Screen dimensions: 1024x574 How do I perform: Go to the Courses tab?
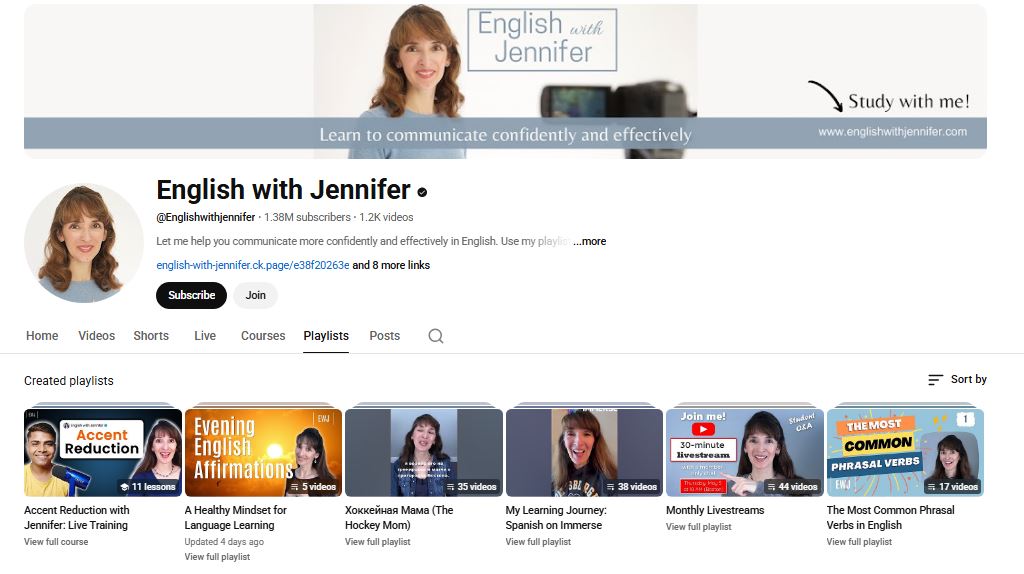[x=263, y=336]
